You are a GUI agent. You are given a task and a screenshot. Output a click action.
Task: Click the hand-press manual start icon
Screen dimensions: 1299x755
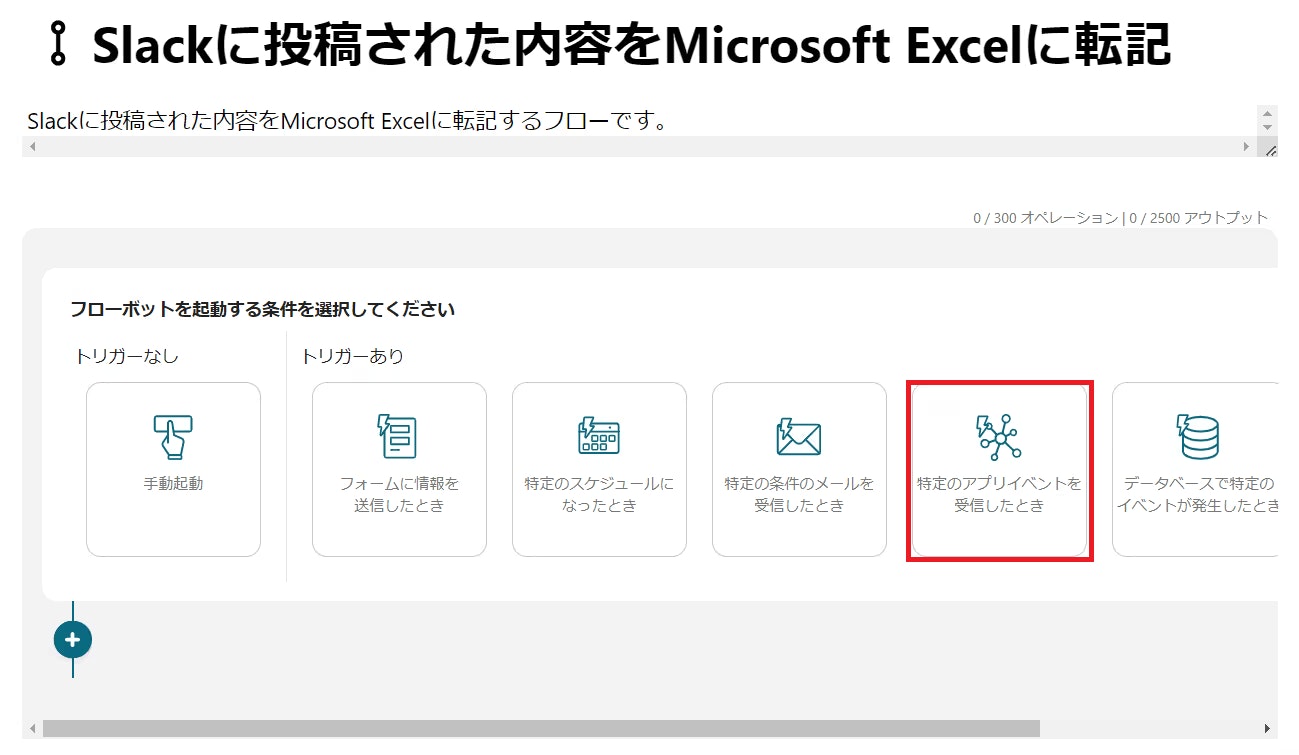173,437
